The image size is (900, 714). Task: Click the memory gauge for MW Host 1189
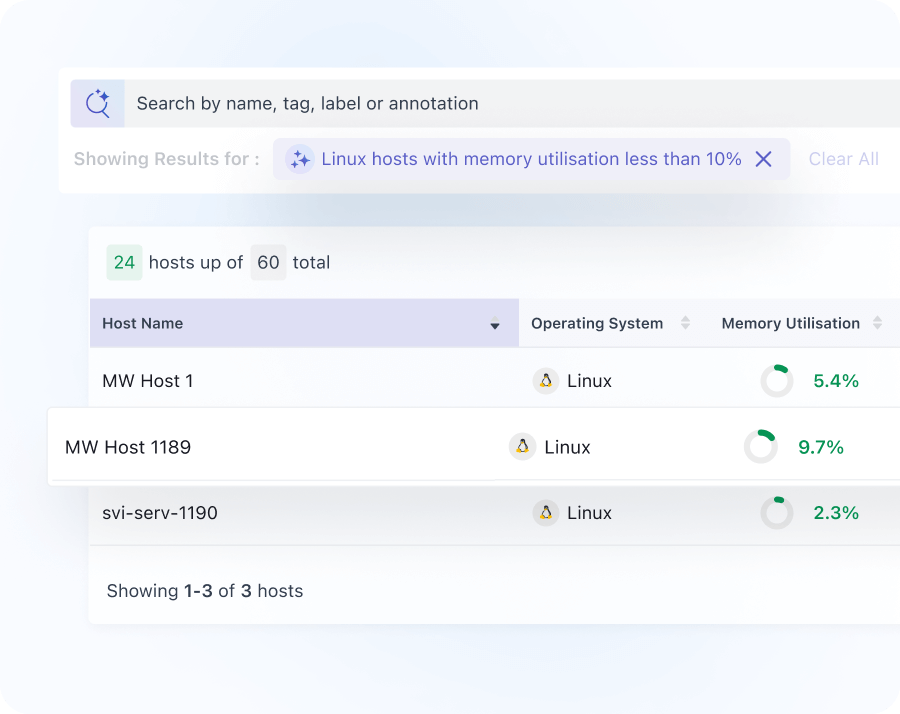[x=761, y=447]
